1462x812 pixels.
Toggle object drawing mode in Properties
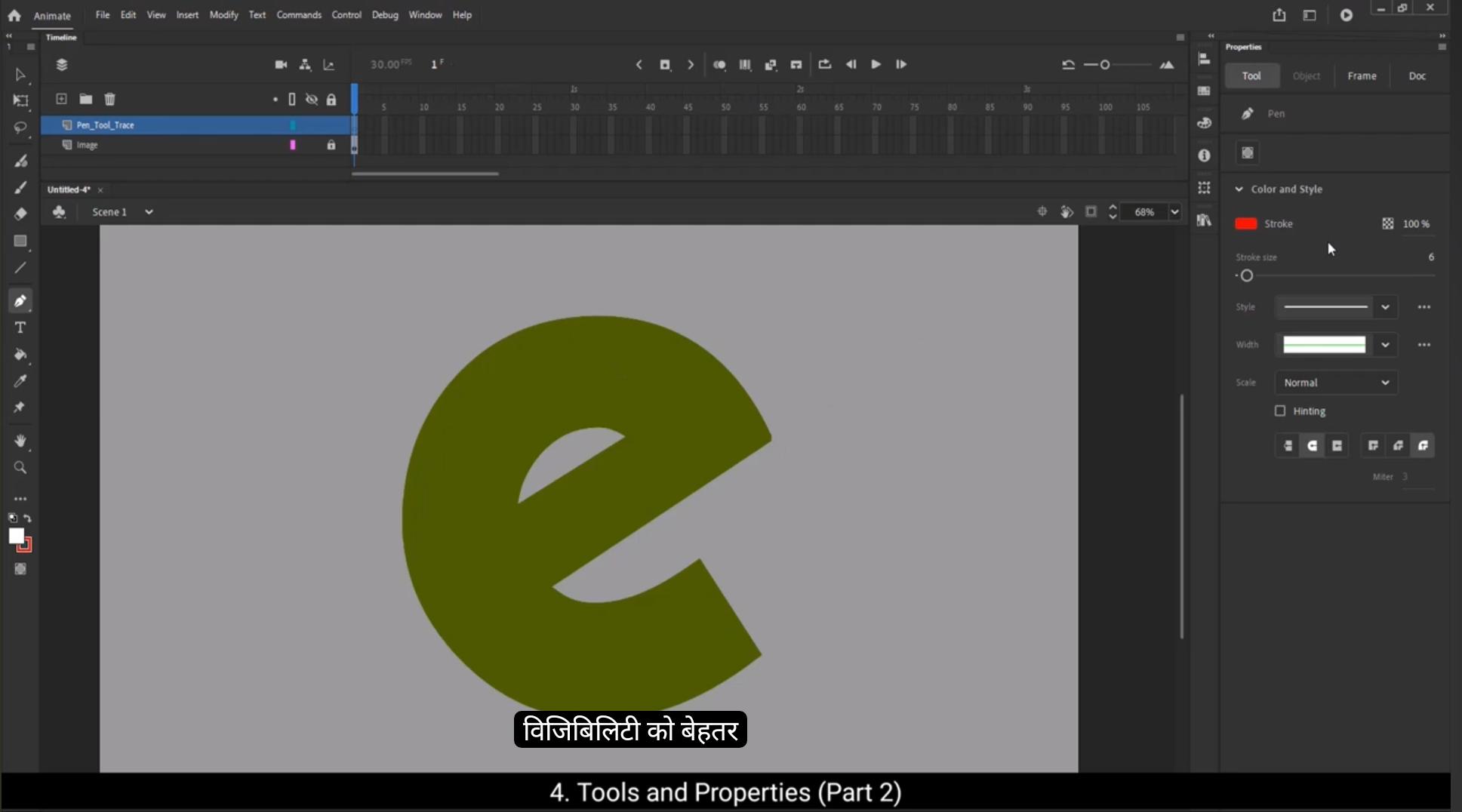click(x=1248, y=153)
